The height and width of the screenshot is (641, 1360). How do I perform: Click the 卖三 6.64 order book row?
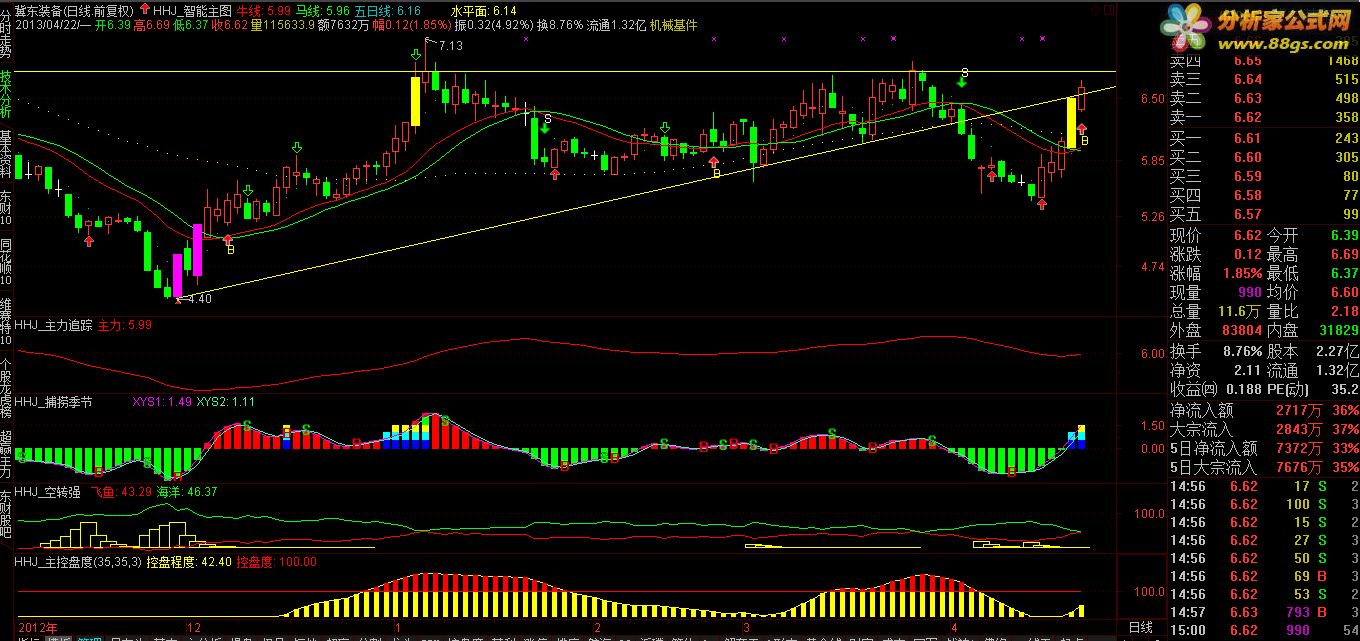point(1264,79)
